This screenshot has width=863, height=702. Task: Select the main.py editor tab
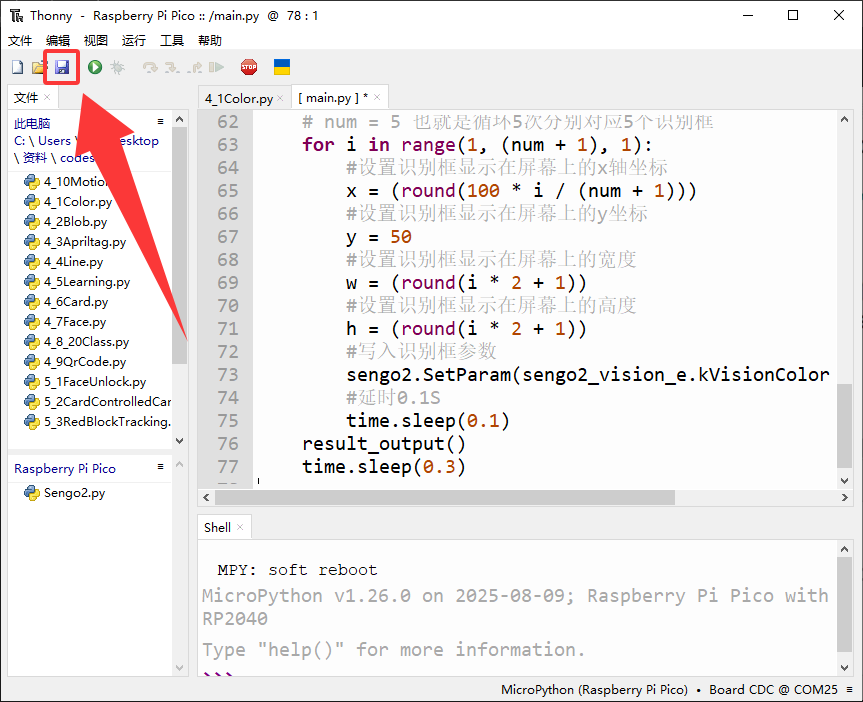pyautogui.click(x=333, y=98)
